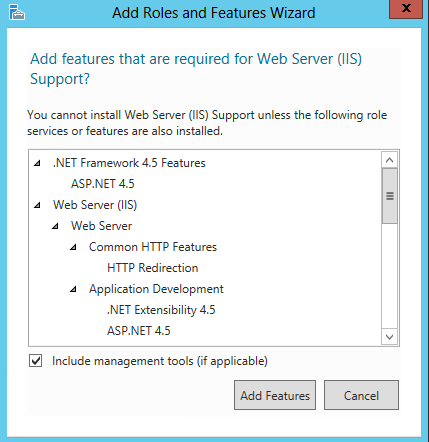Click the Add Features button
Image resolution: width=429 pixels, height=442 pixels.
[x=275, y=395]
